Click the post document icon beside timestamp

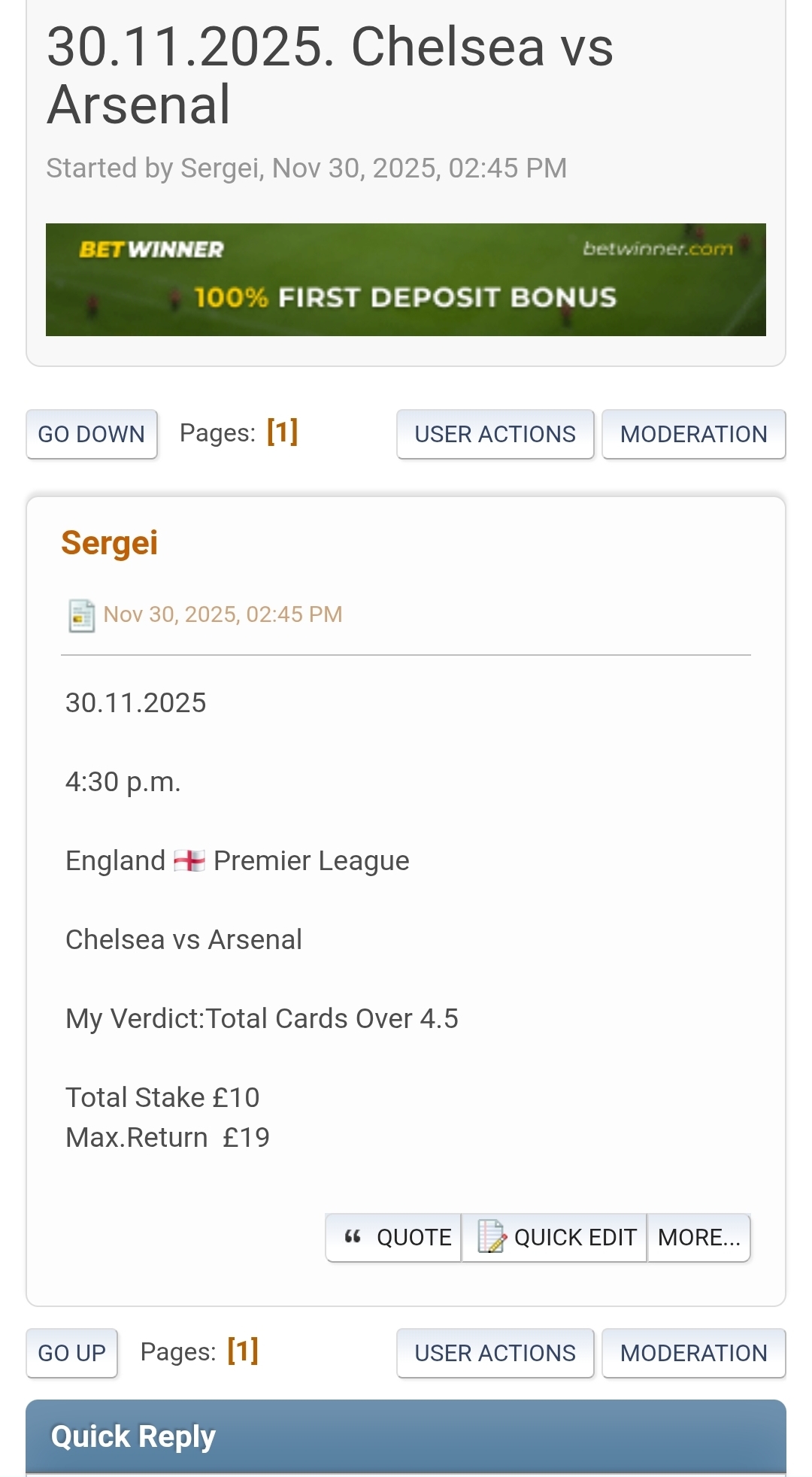point(81,616)
